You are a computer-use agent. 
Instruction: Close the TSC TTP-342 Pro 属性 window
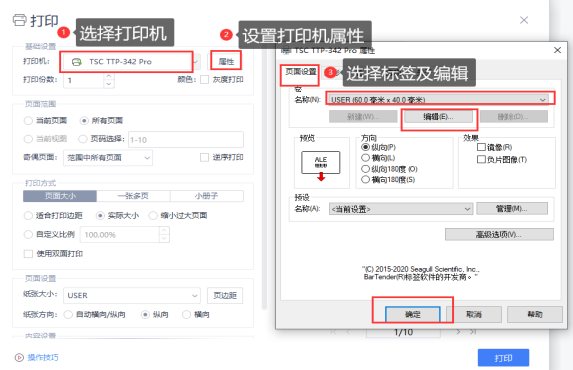pyautogui.click(x=557, y=50)
